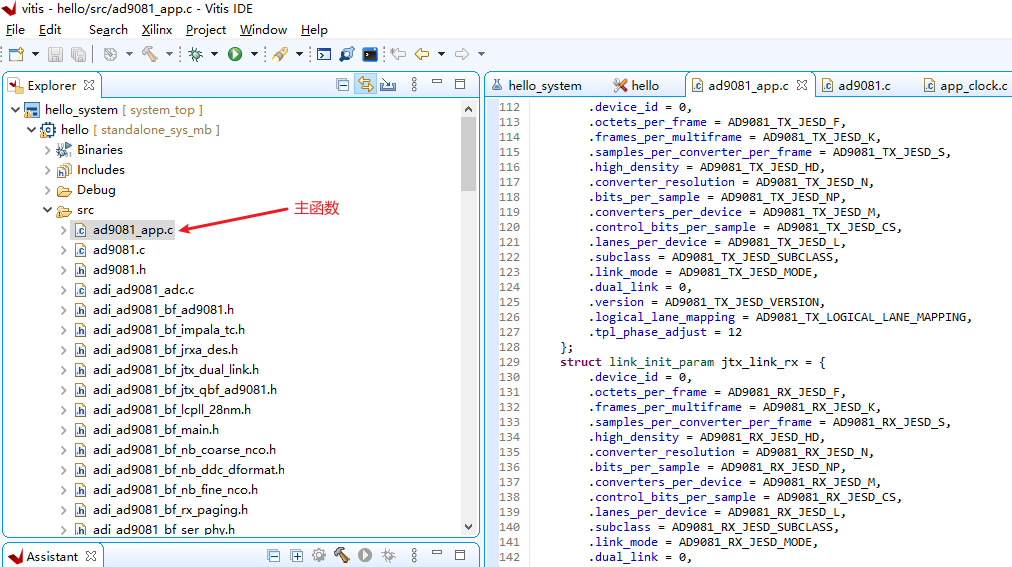This screenshot has width=1012, height=567.
Task: Click the Build hammer icon in main toolbar
Action: [x=150, y=54]
